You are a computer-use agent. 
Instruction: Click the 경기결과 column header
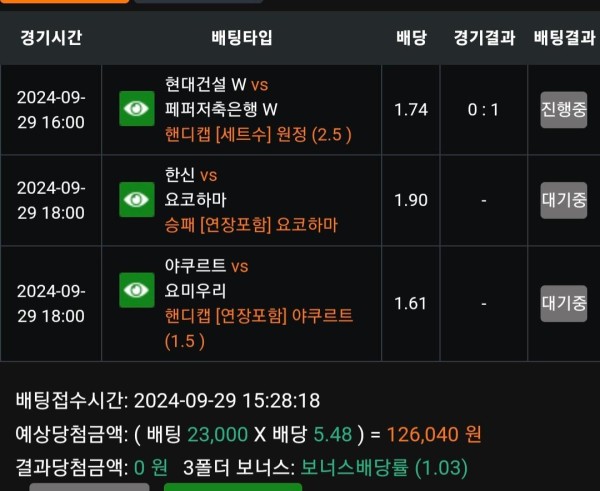pos(484,38)
